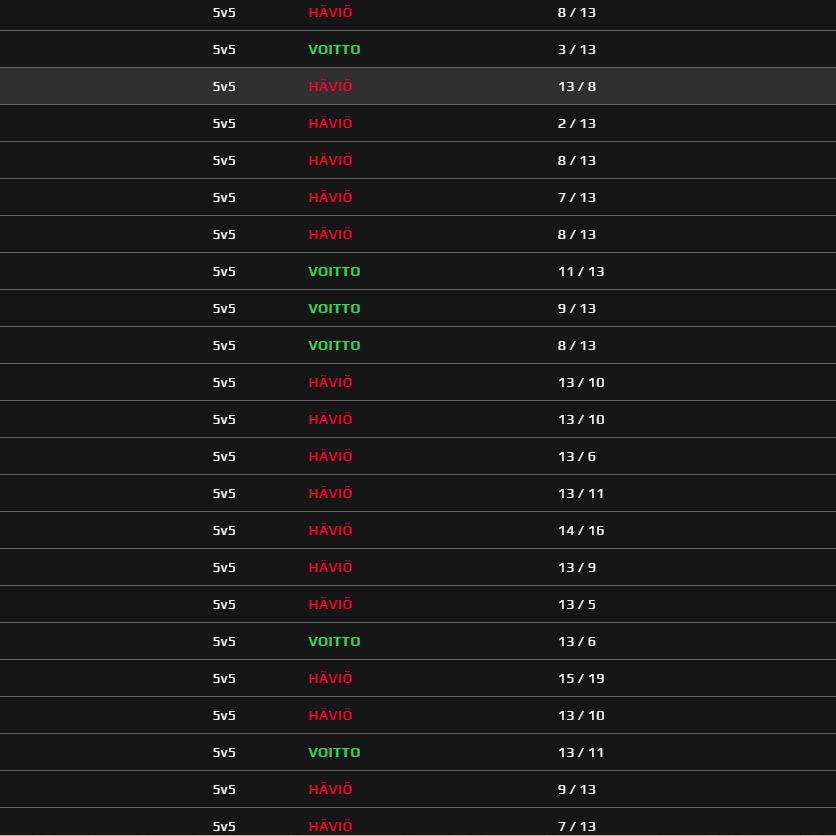The image size is (836, 836).
Task: Select the HÄVIÖ label beside score 13 / 5
Action: point(331,605)
